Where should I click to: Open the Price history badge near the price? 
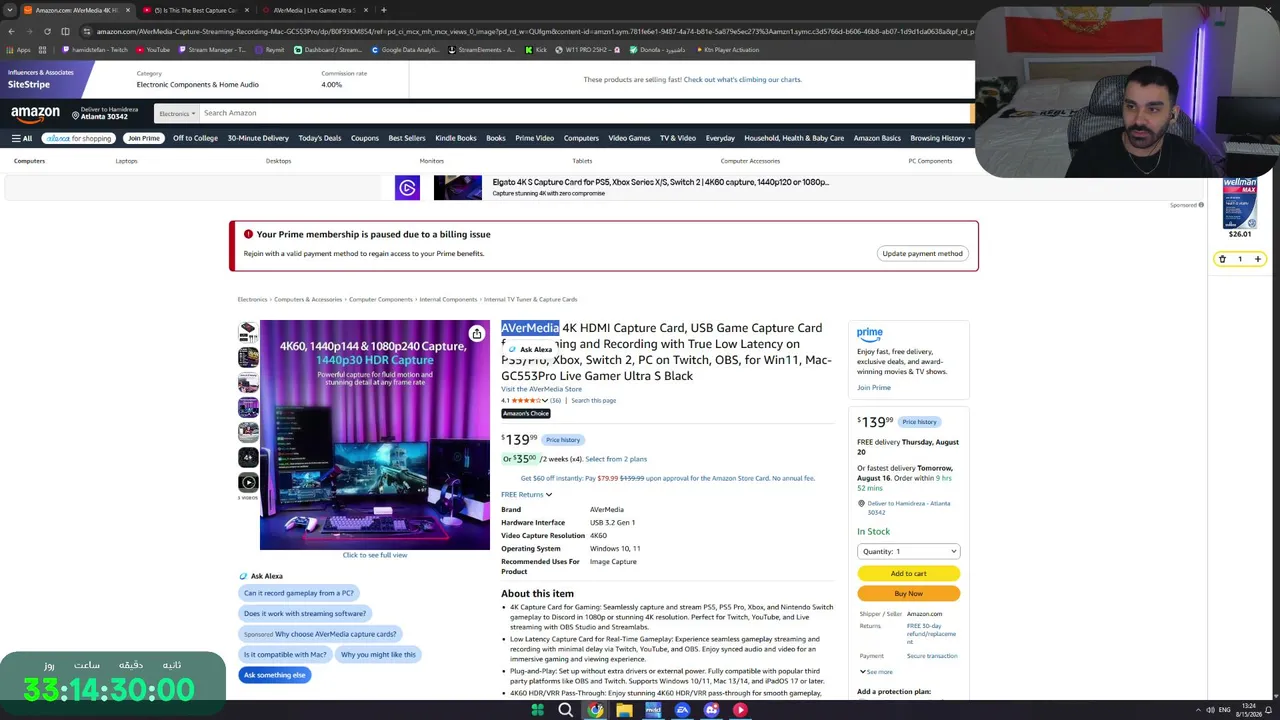(x=562, y=440)
